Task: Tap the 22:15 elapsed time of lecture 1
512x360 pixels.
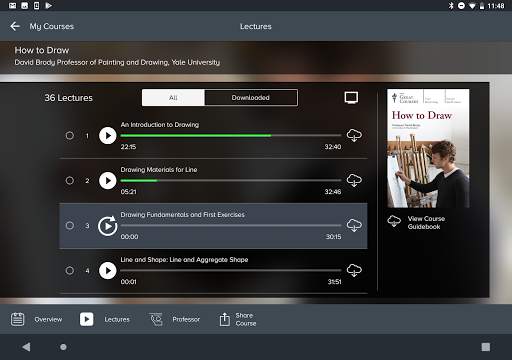Action: [128, 147]
